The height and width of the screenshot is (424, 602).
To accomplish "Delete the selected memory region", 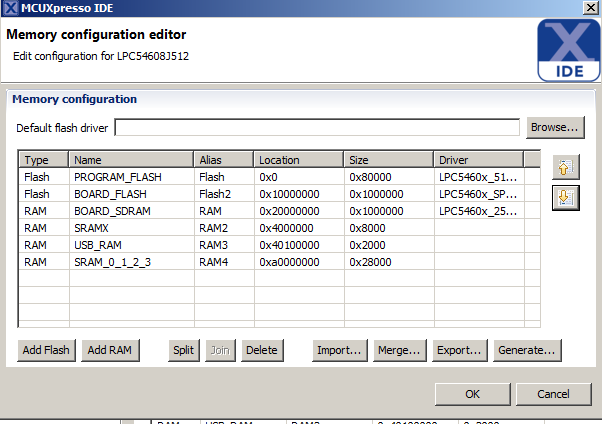I will [262, 350].
